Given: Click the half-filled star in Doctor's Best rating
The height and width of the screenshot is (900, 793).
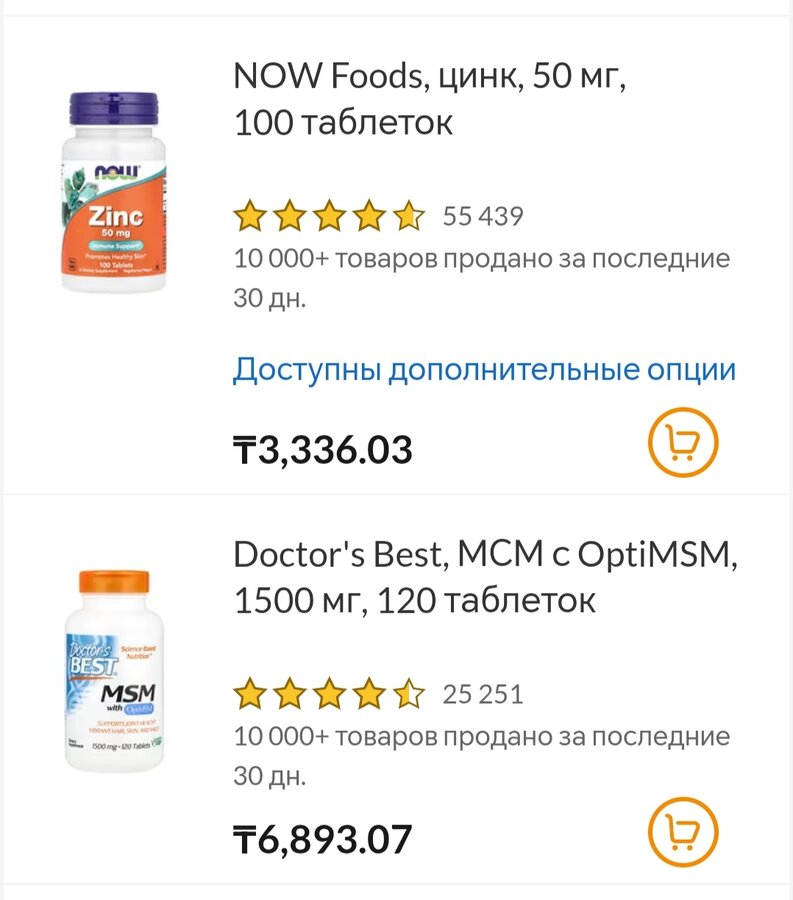Looking at the screenshot, I should point(408,694).
